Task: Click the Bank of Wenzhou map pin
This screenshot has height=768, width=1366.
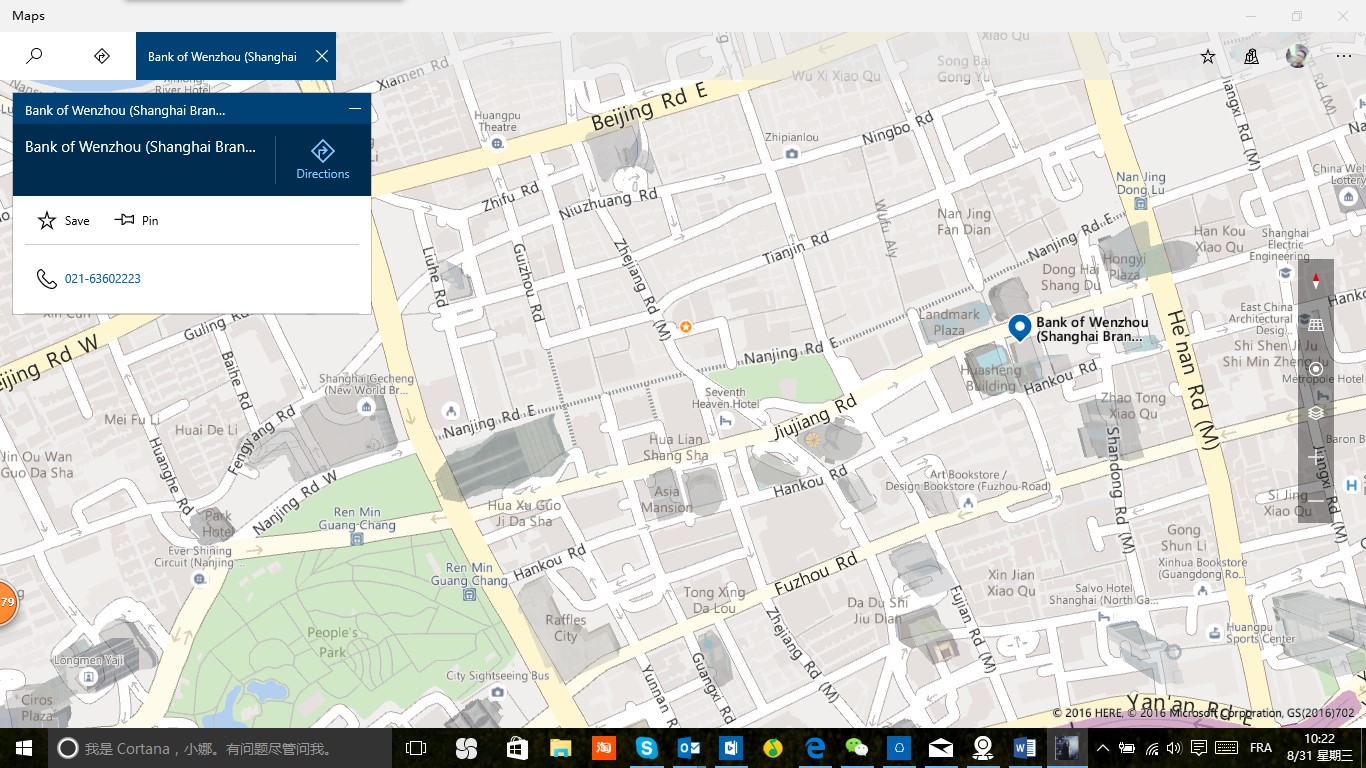Action: tap(1020, 327)
